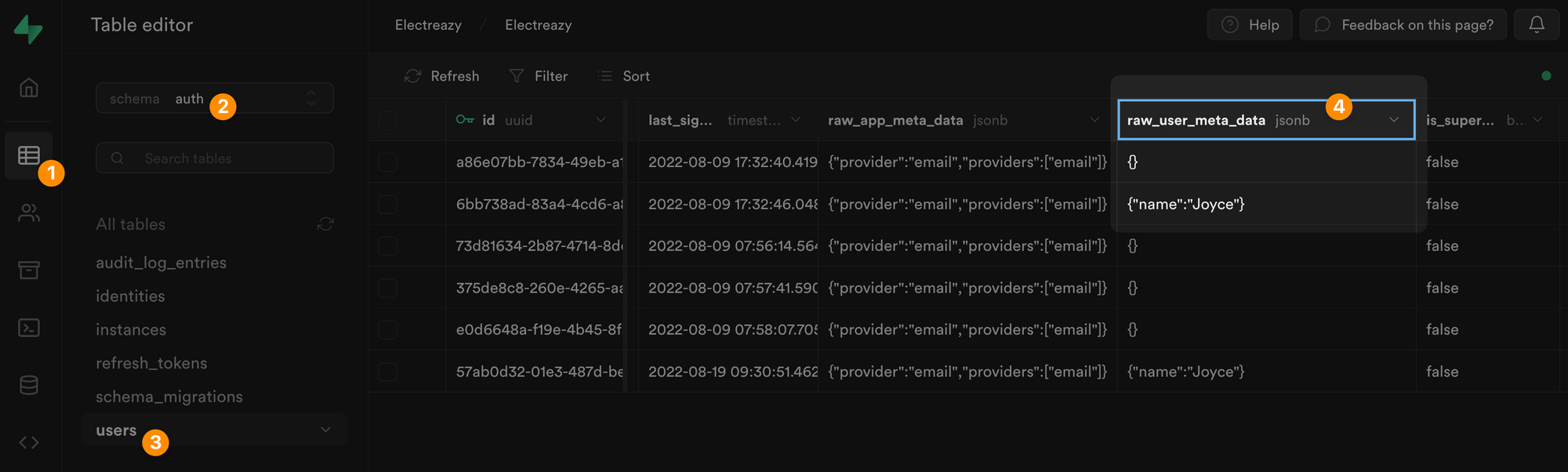The image size is (1568, 472).
Task: Open the Storage sidebar icon
Action: [28, 270]
